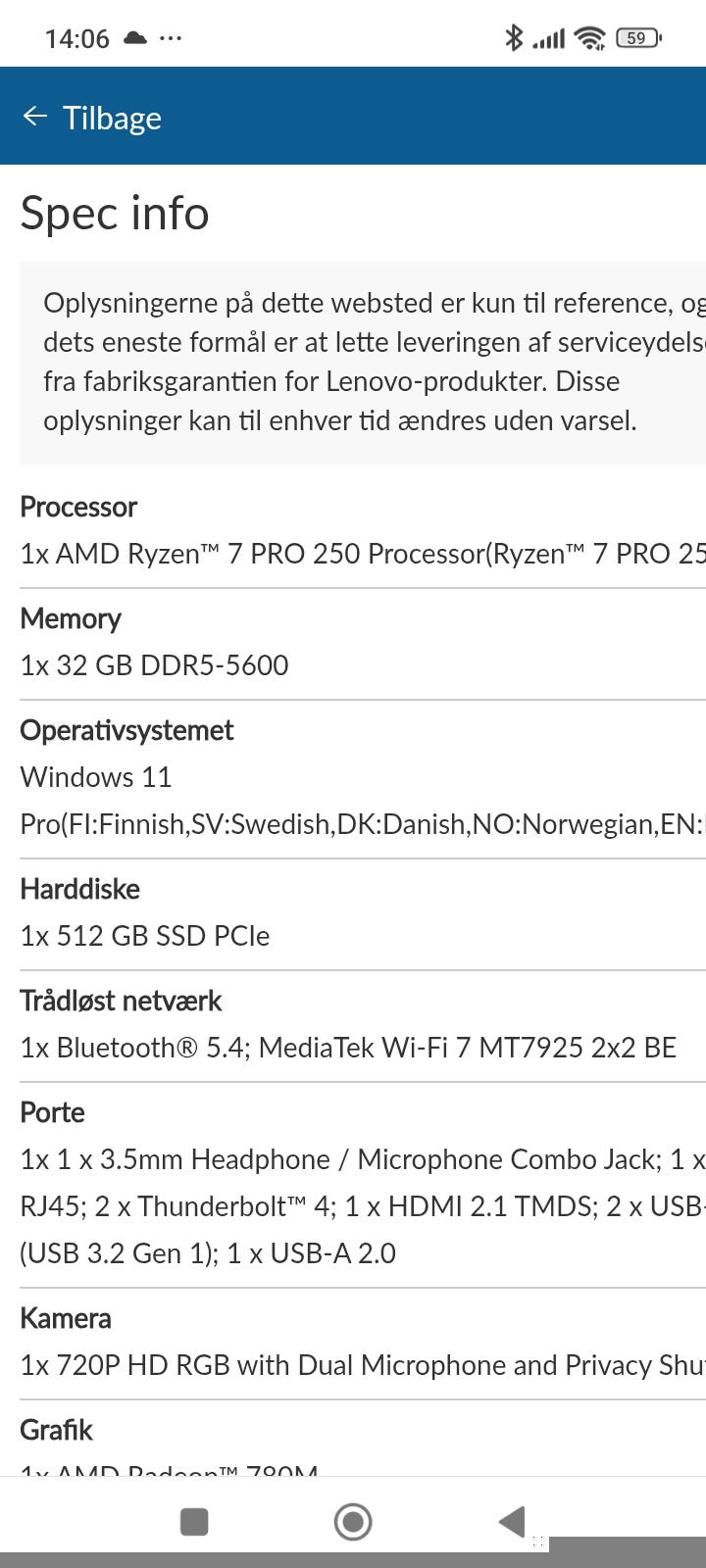Tap the Bluetooth status icon
Viewport: 706px width, 1568px height.
tap(513, 38)
